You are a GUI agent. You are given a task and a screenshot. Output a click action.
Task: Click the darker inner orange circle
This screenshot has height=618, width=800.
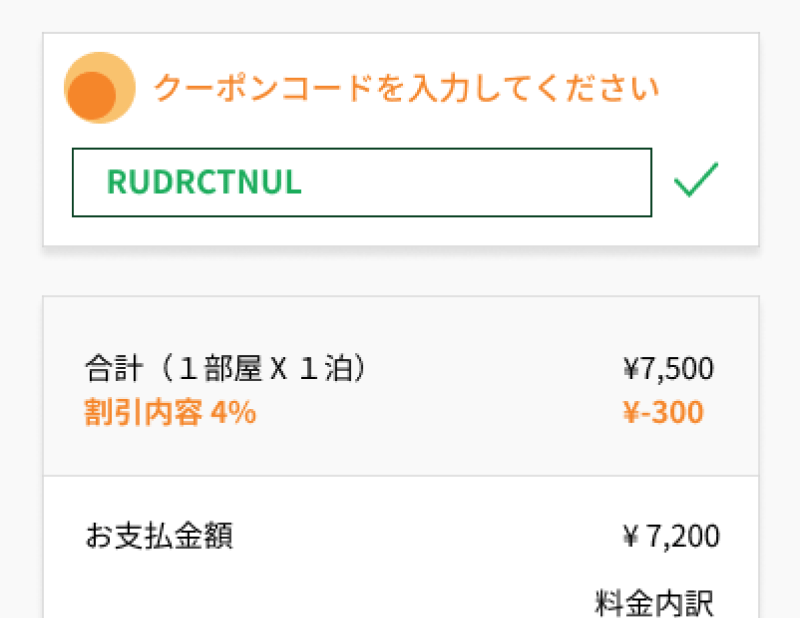pos(93,95)
